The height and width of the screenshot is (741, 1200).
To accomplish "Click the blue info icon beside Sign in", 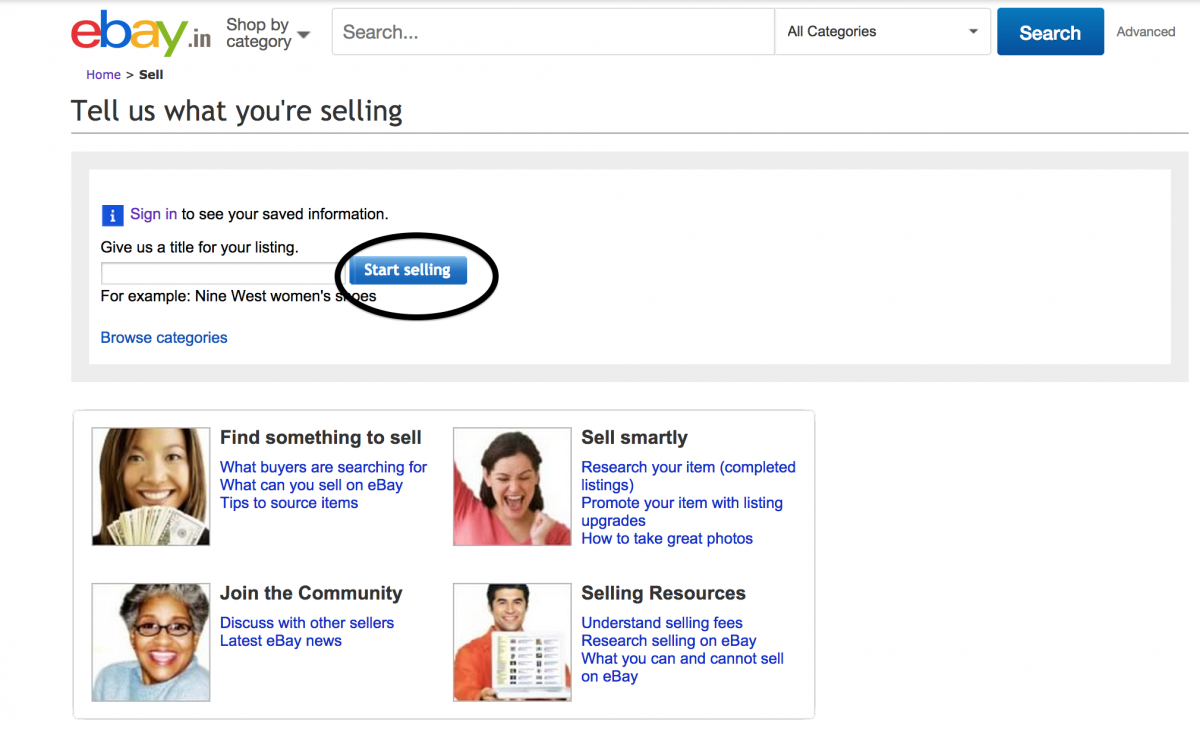I will (x=112, y=215).
